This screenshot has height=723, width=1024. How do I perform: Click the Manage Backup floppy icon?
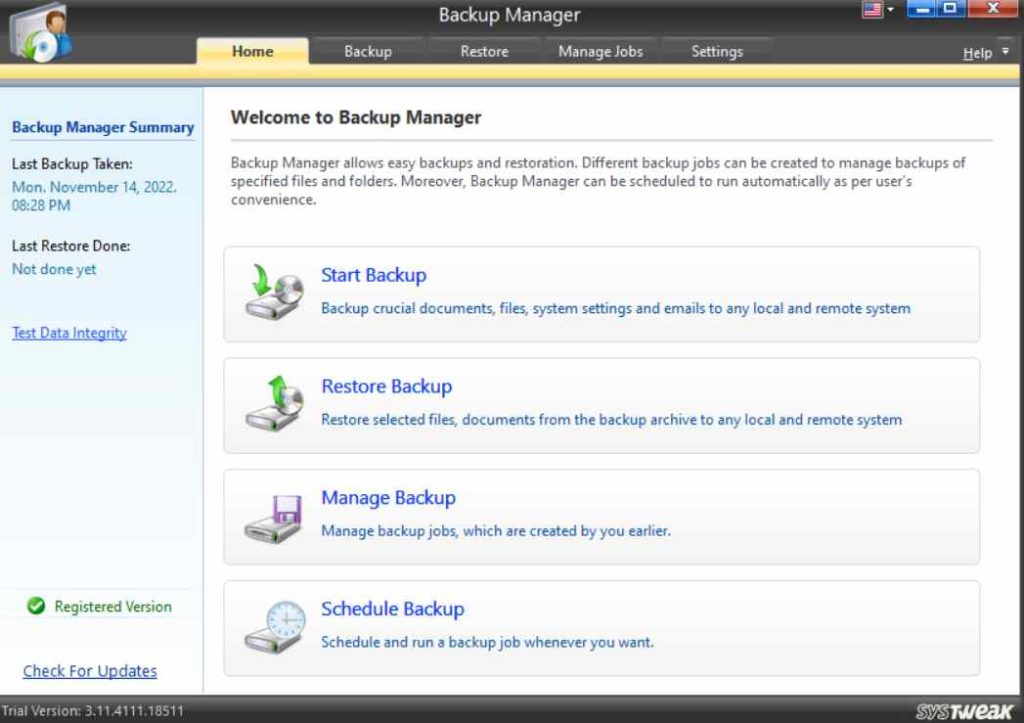coord(274,519)
